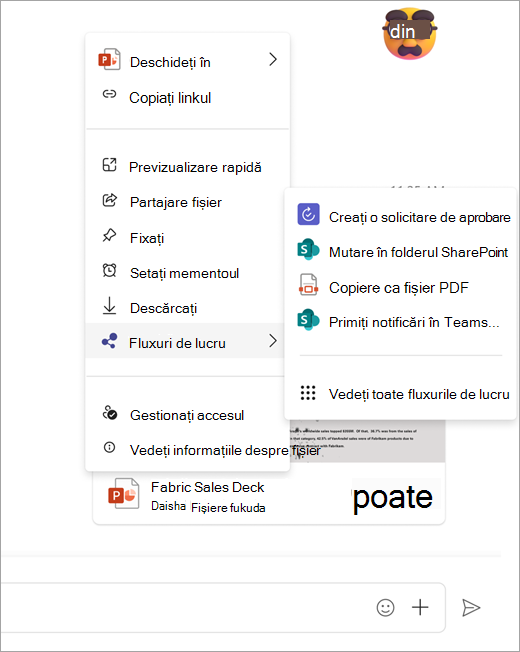Viewport: 520px width, 652px height.
Task: Click the Approvals icon for Creați o solicitare
Action: point(308,214)
